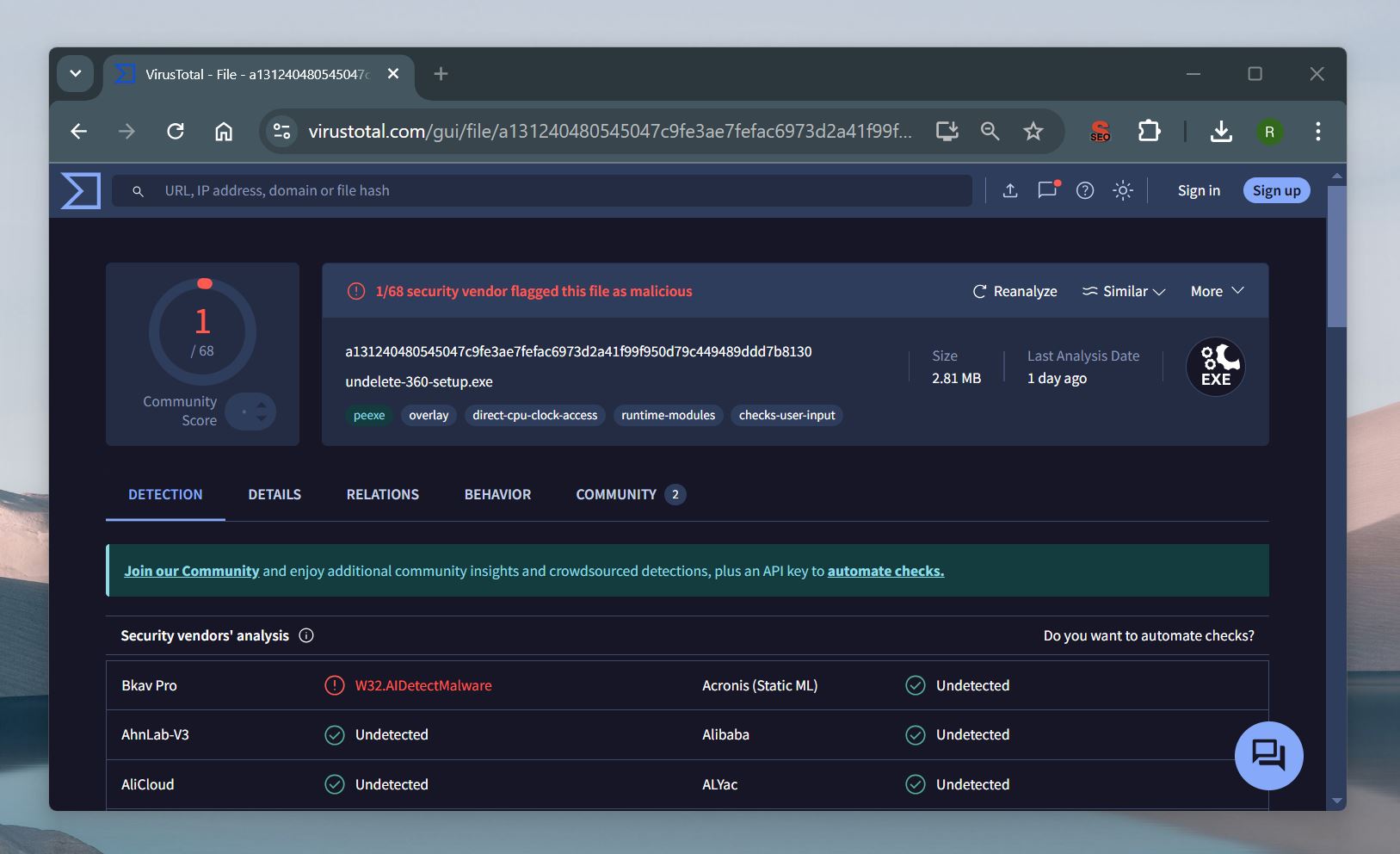Screen dimensions: 1400x854
Task: Click the page vertical scrollbar thumb
Action: pyautogui.click(x=1336, y=257)
